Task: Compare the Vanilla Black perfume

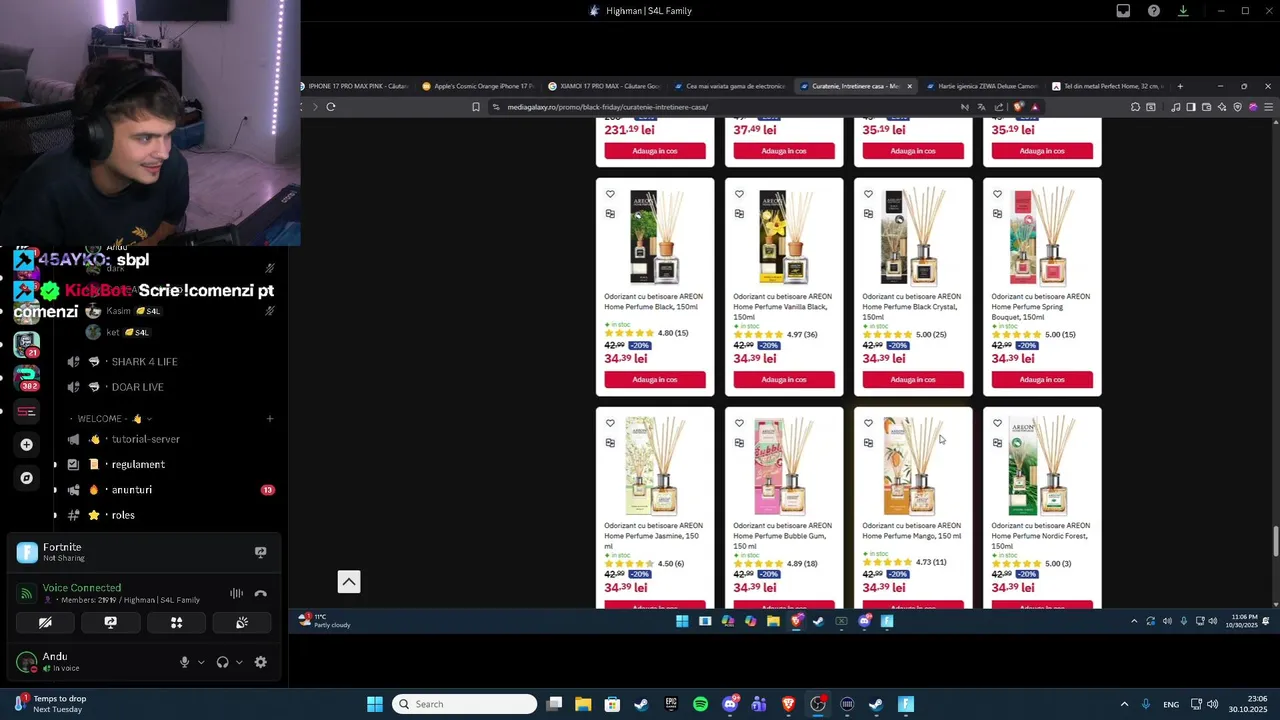Action: [739, 213]
